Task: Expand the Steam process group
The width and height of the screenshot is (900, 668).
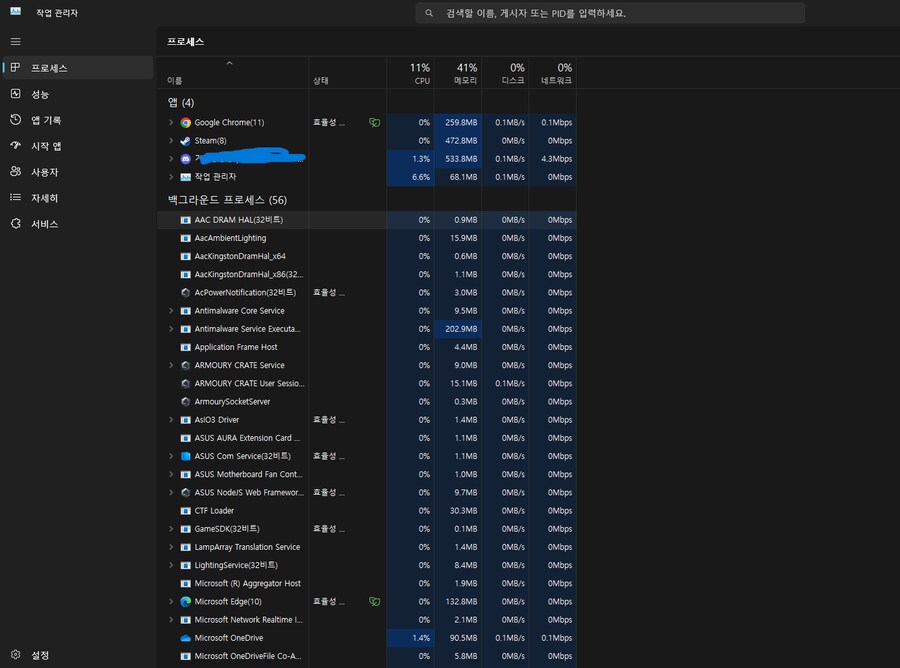Action: click(171, 141)
